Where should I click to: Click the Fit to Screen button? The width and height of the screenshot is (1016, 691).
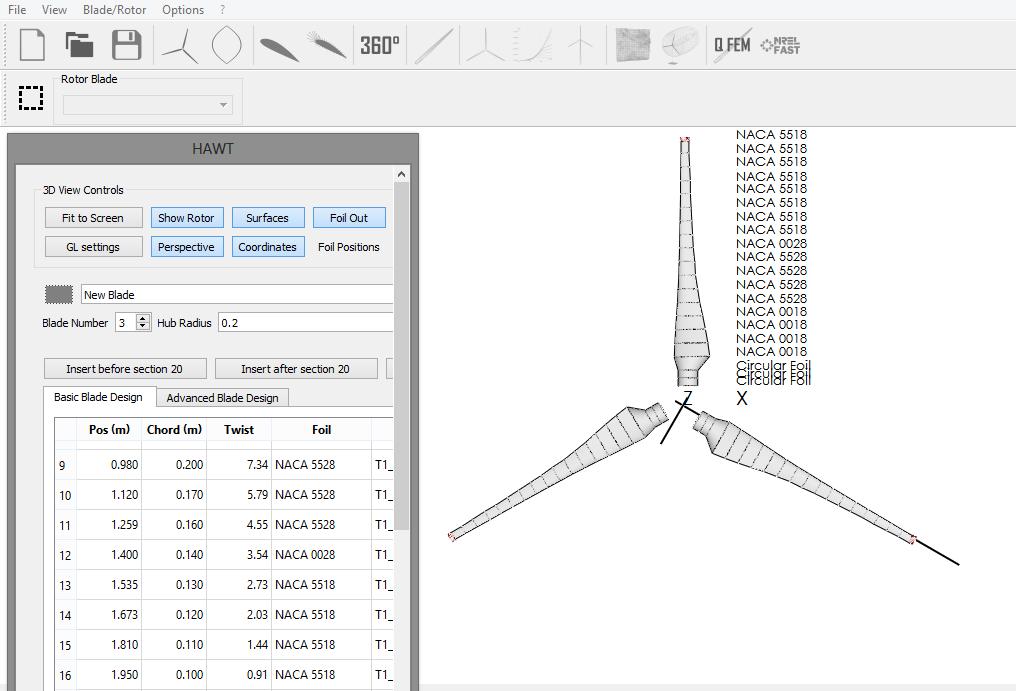(x=93, y=218)
